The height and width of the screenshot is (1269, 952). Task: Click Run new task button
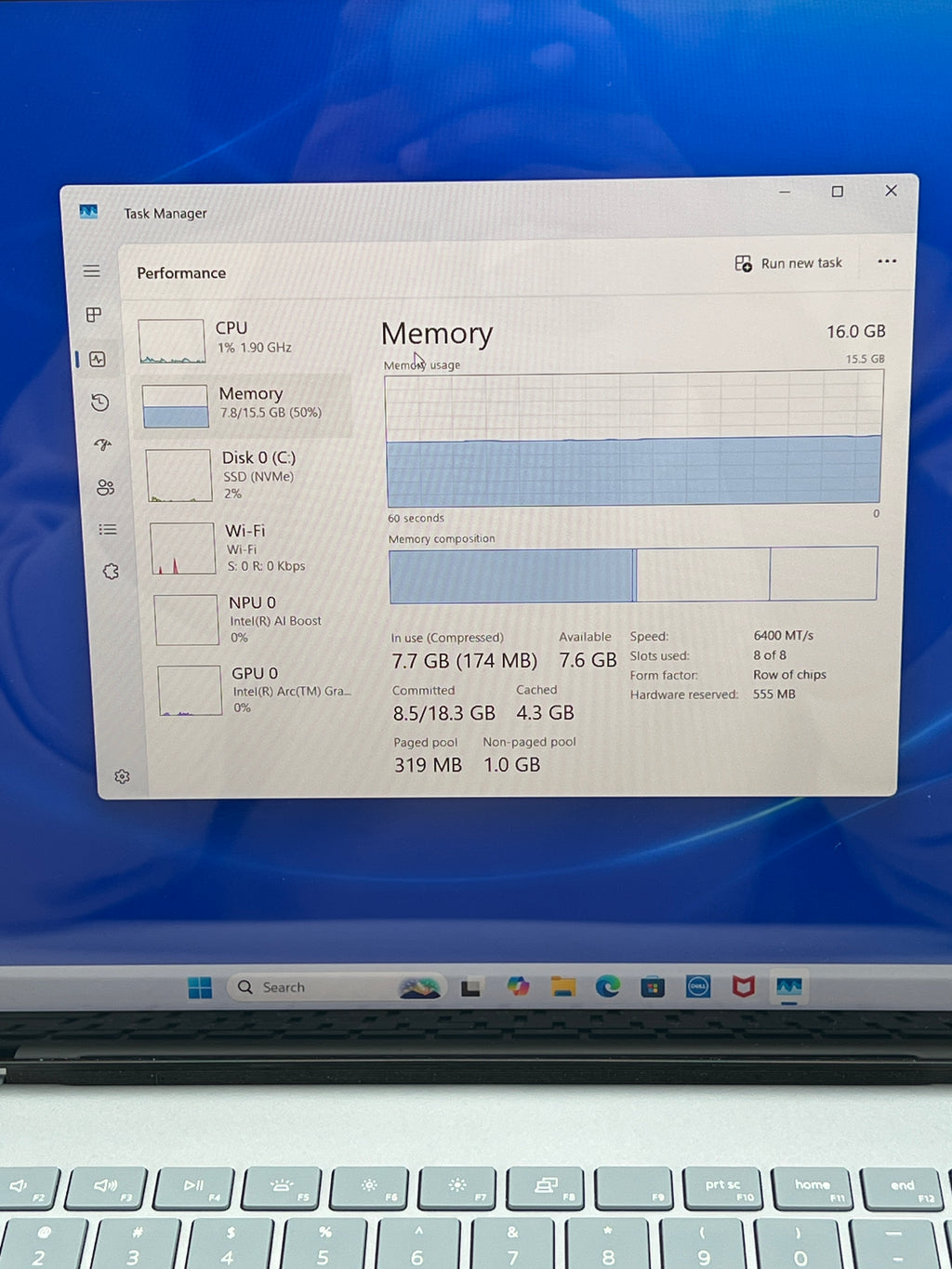[788, 263]
